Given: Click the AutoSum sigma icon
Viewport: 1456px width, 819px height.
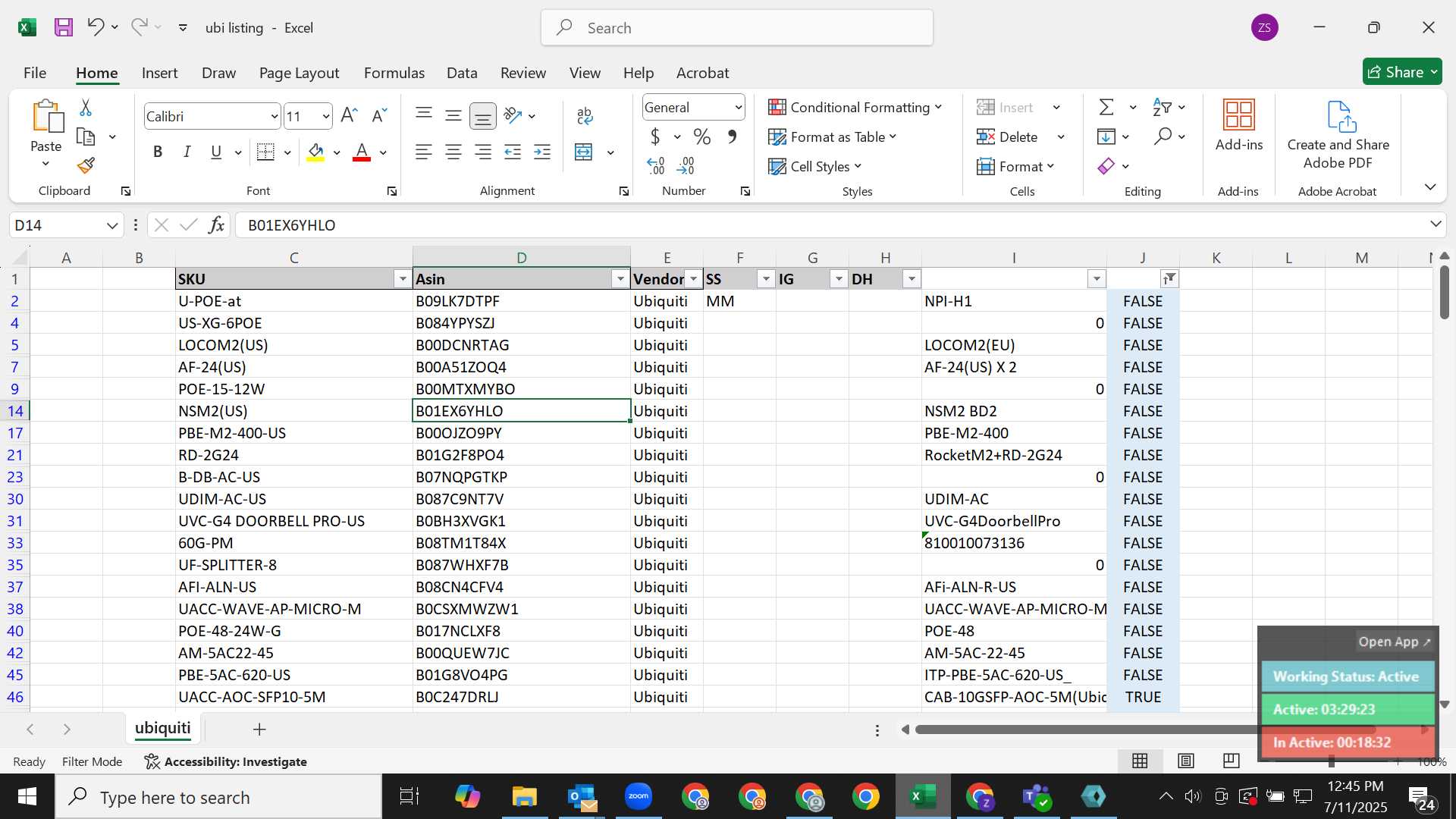Looking at the screenshot, I should (x=1106, y=108).
